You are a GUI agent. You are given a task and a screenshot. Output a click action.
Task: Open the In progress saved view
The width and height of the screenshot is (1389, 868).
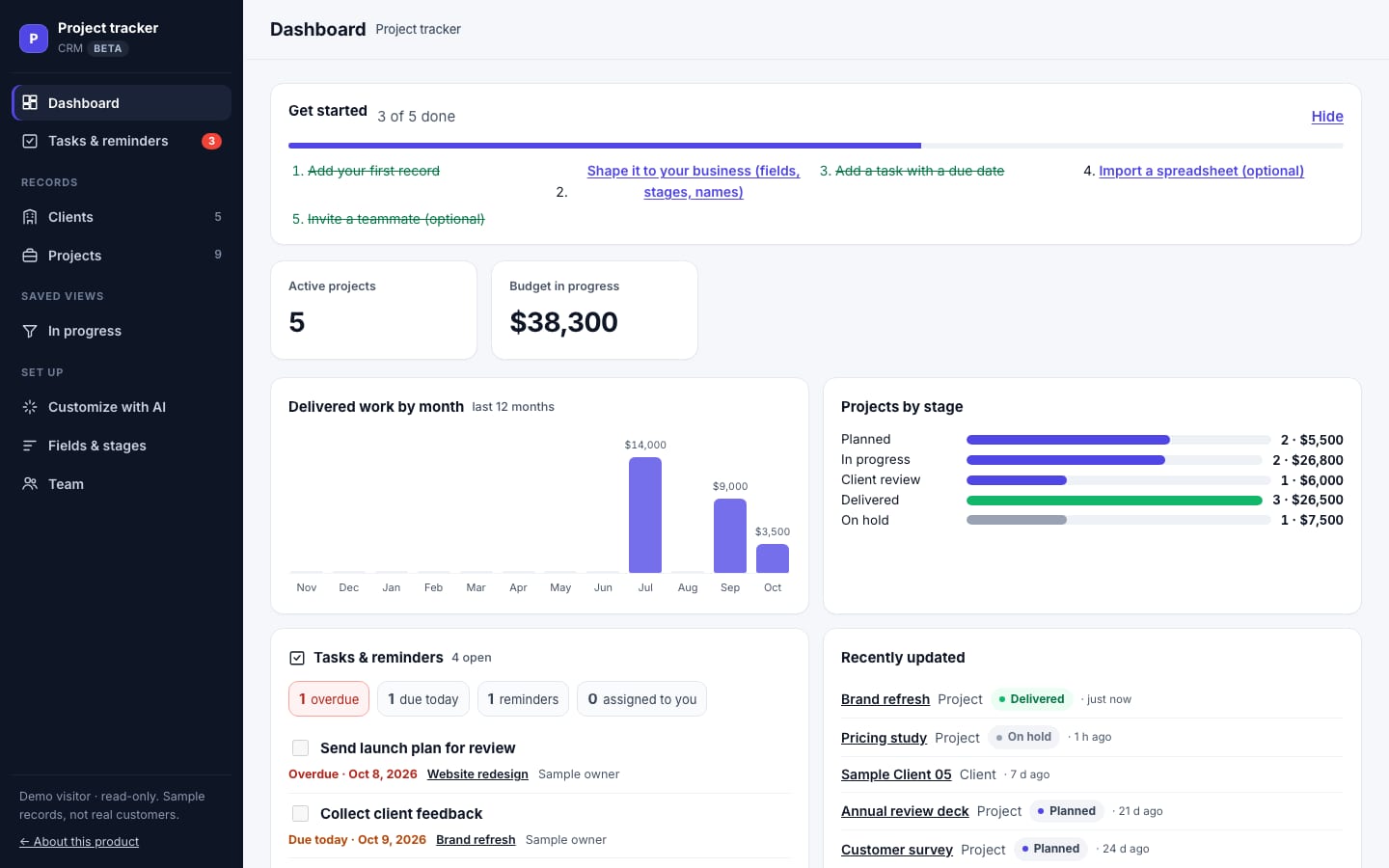(122, 331)
